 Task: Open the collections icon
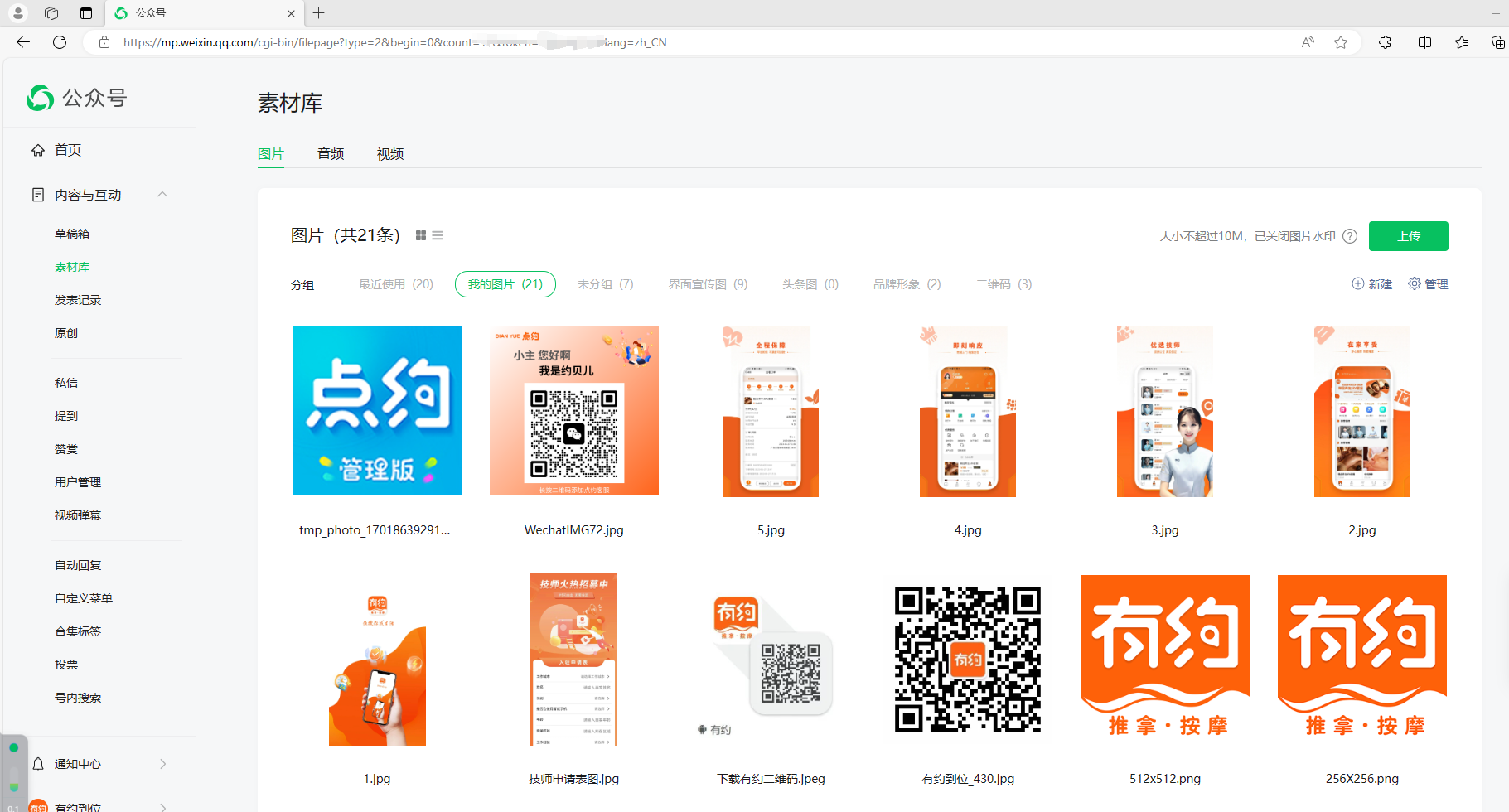[x=1497, y=42]
